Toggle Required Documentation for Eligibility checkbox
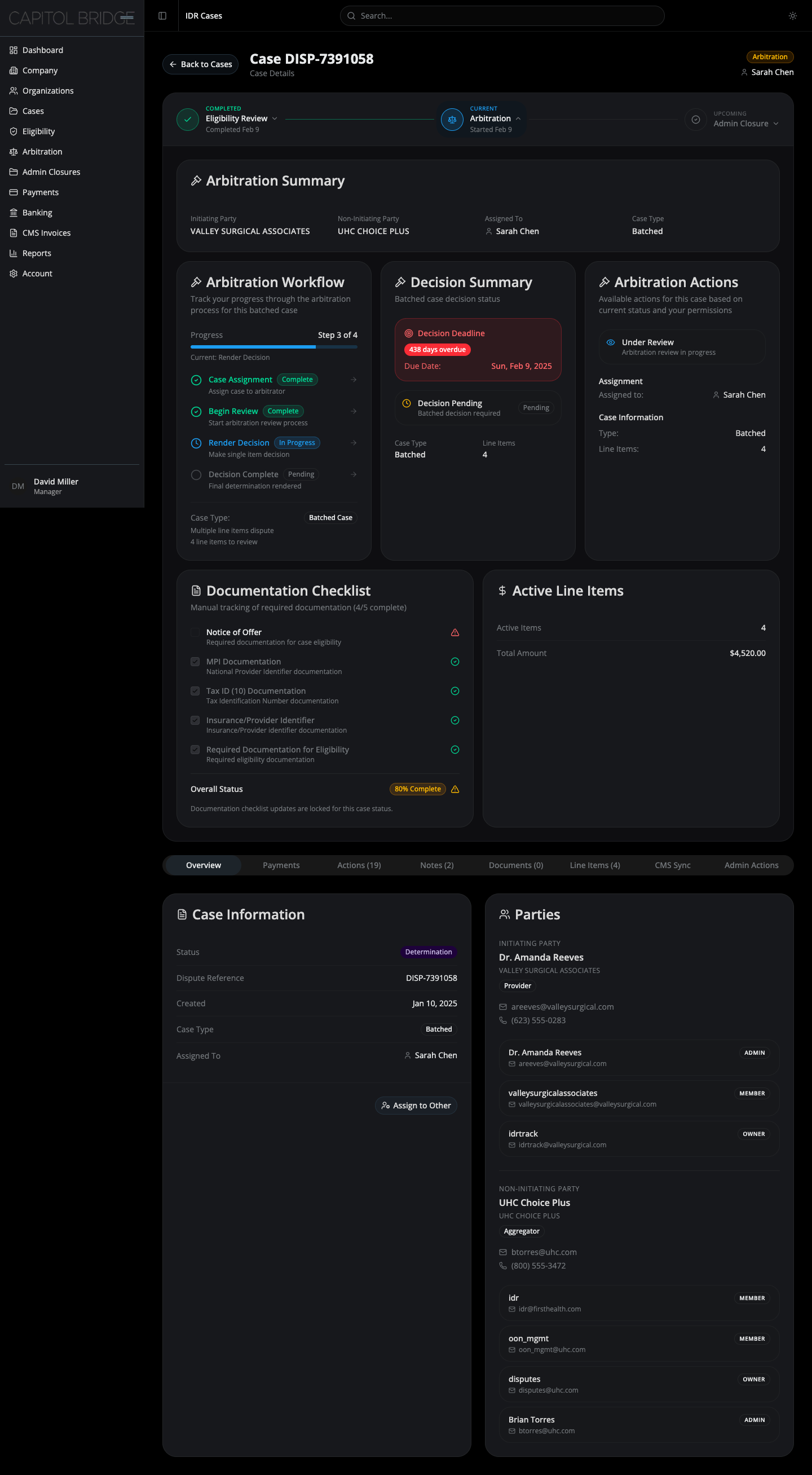Screen dimensions: 812x1475 [195, 750]
